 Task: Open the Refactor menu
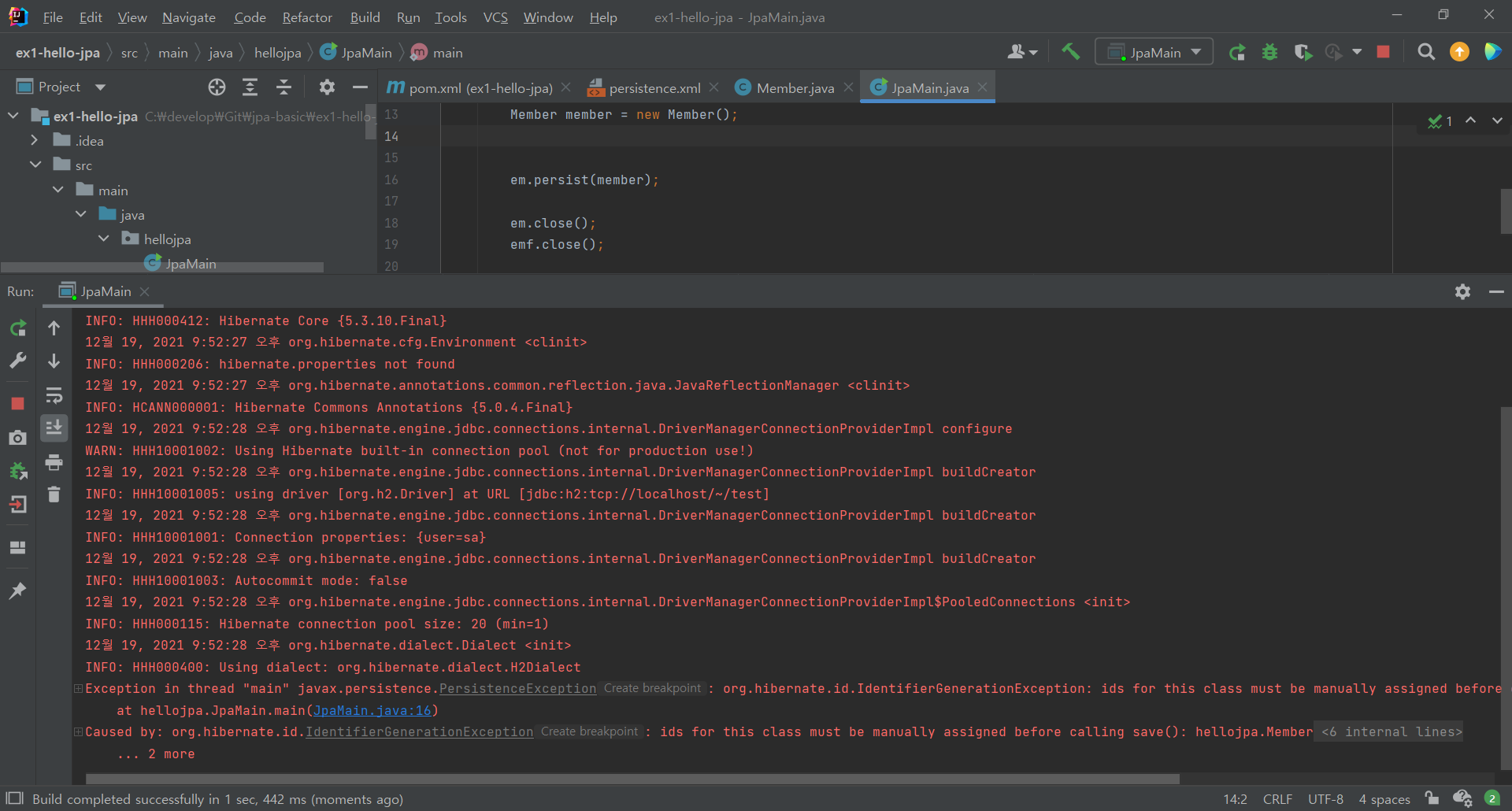[x=307, y=17]
